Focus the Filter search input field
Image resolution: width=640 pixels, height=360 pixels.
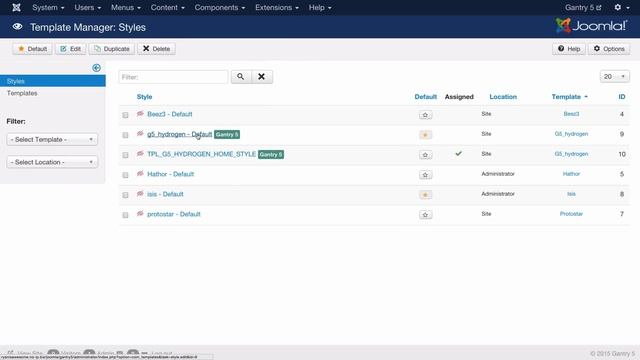click(x=173, y=77)
